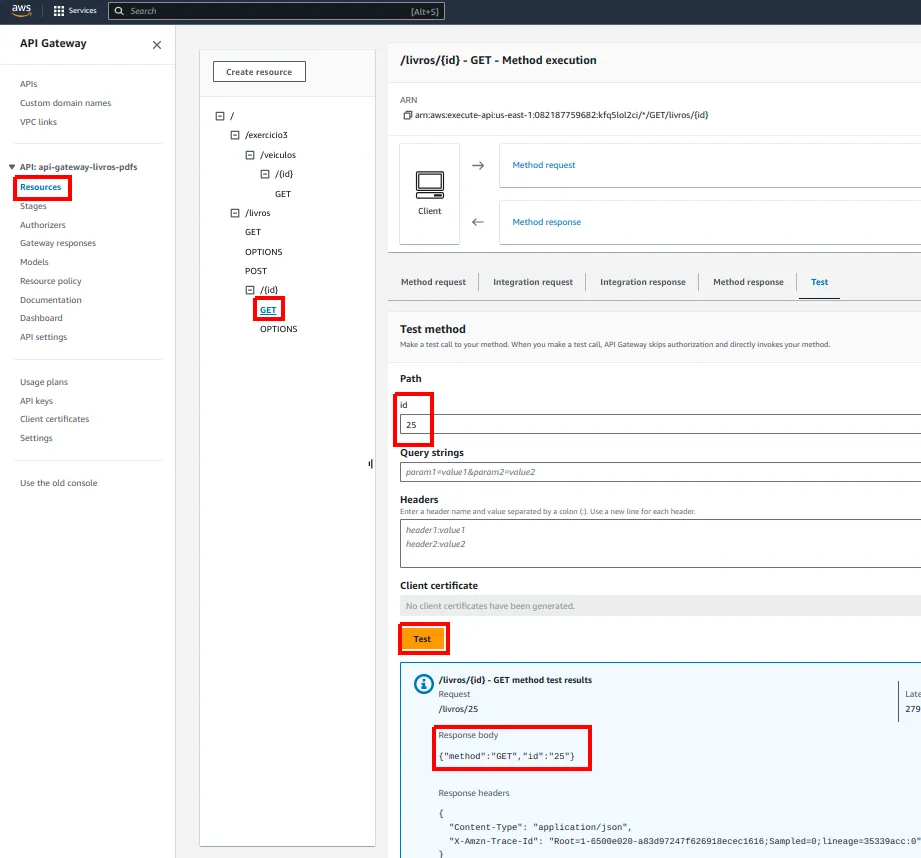The width and height of the screenshot is (921, 858).
Task: Select the /exercicio3 resource label
Action: [x=266, y=135]
